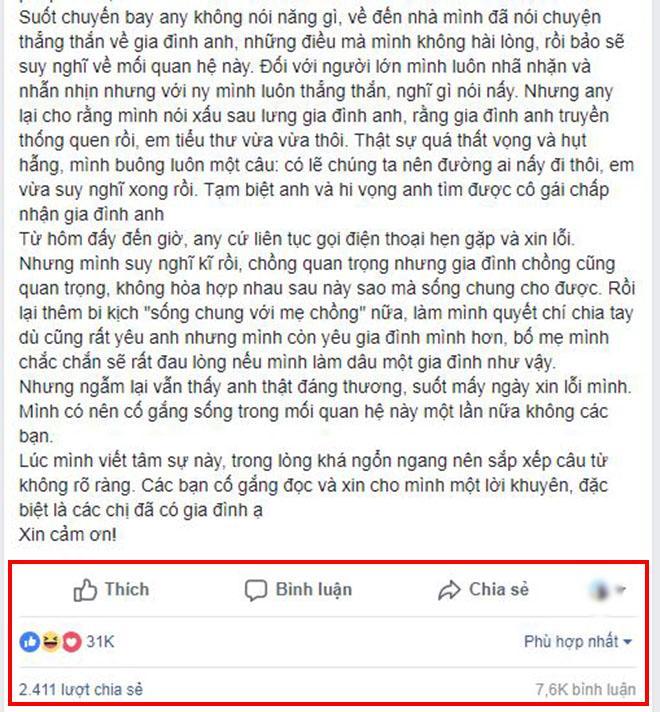This screenshot has height=712, width=660.
Task: Click the sentence starting "Từ hôm đấy đến giờ"
Action: tap(297, 239)
